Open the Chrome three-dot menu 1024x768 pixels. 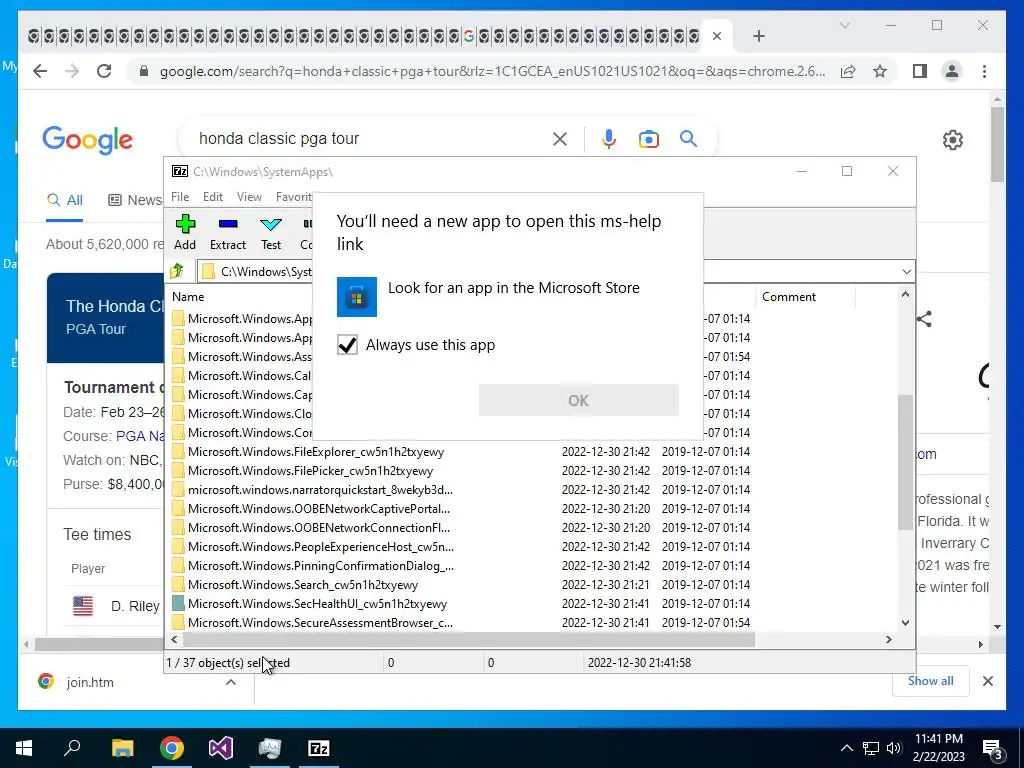pos(984,71)
